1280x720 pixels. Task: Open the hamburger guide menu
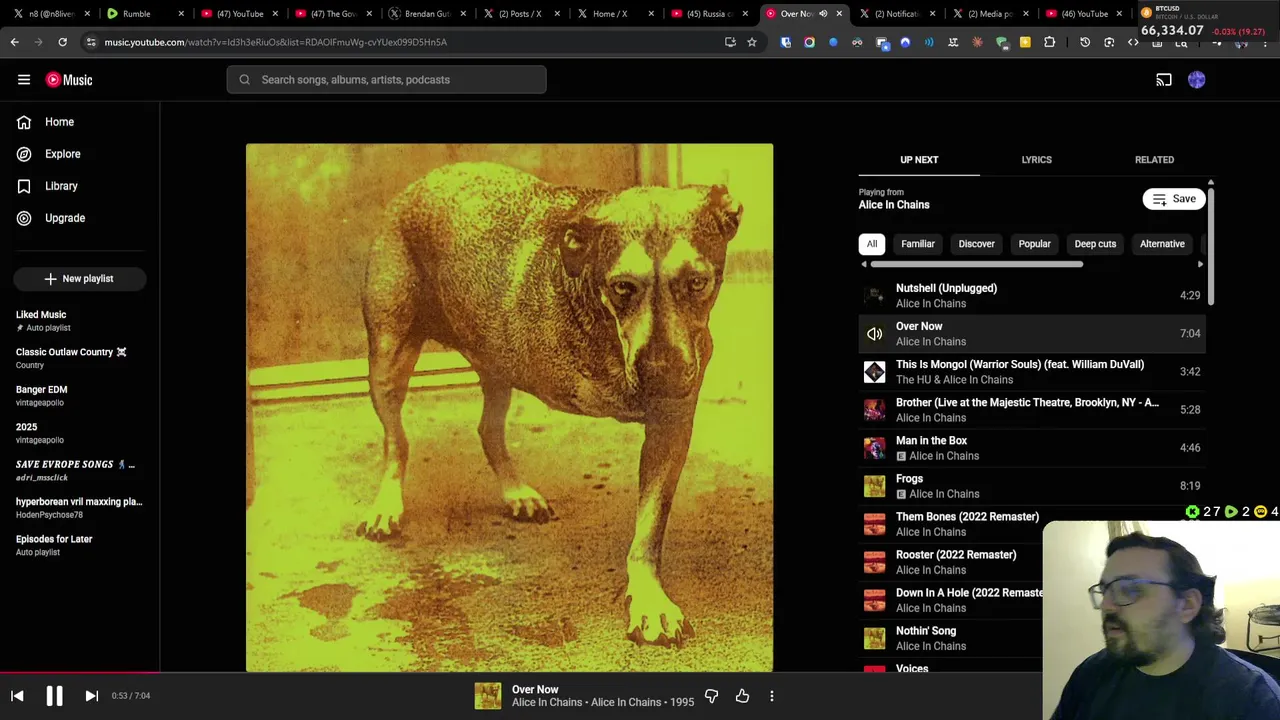pos(24,80)
